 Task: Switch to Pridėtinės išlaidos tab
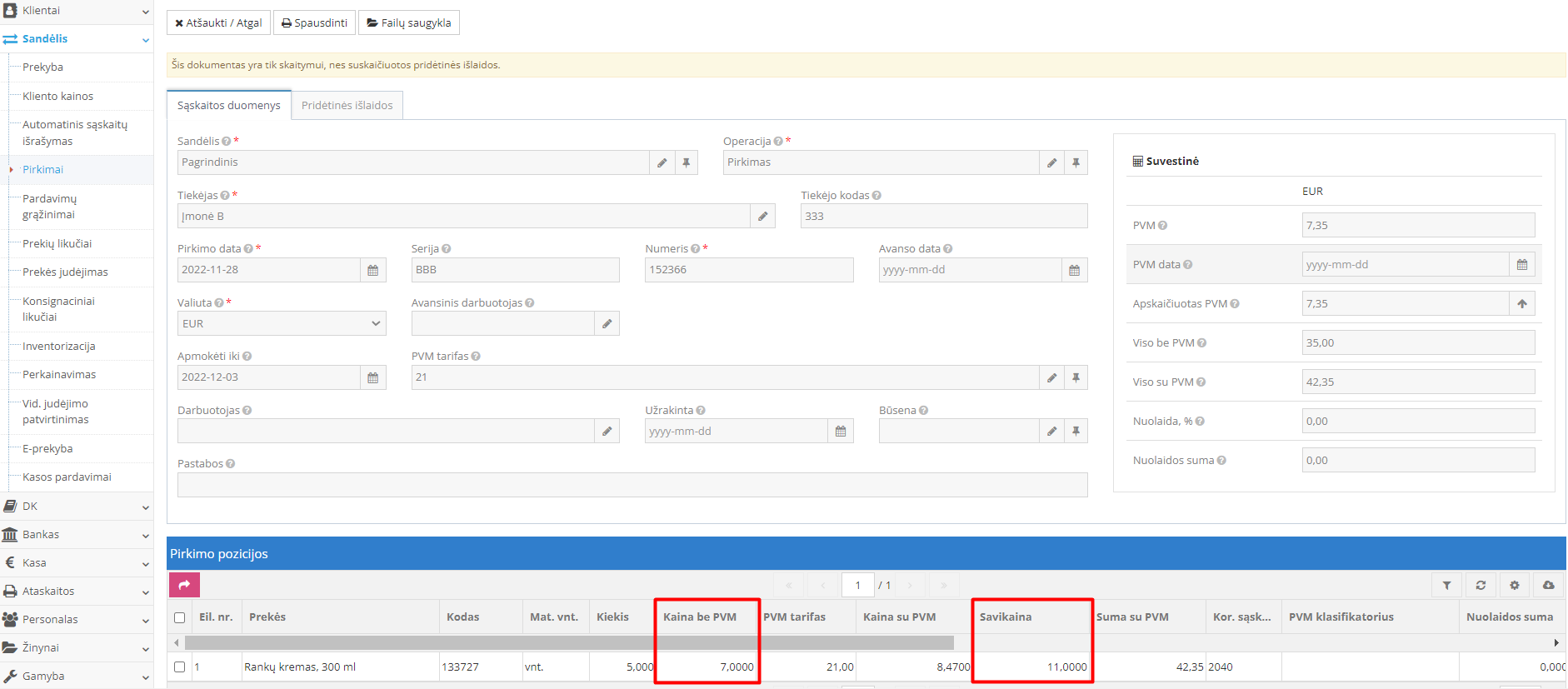(x=347, y=106)
